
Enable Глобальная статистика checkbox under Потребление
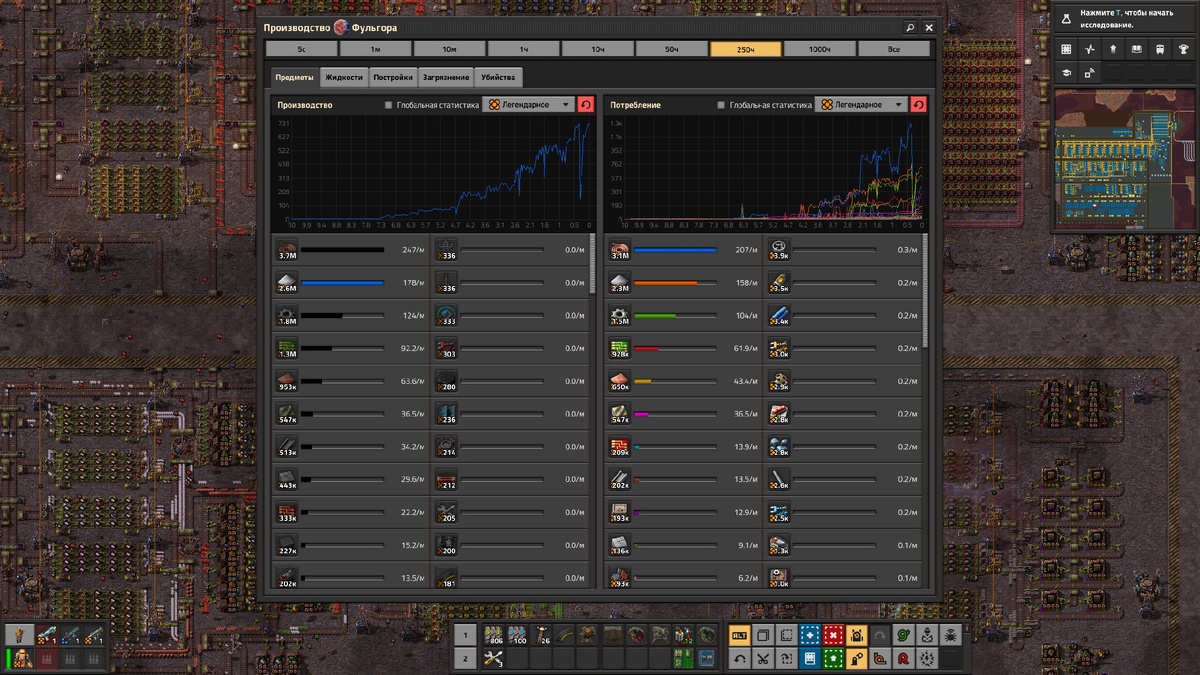[x=721, y=105]
